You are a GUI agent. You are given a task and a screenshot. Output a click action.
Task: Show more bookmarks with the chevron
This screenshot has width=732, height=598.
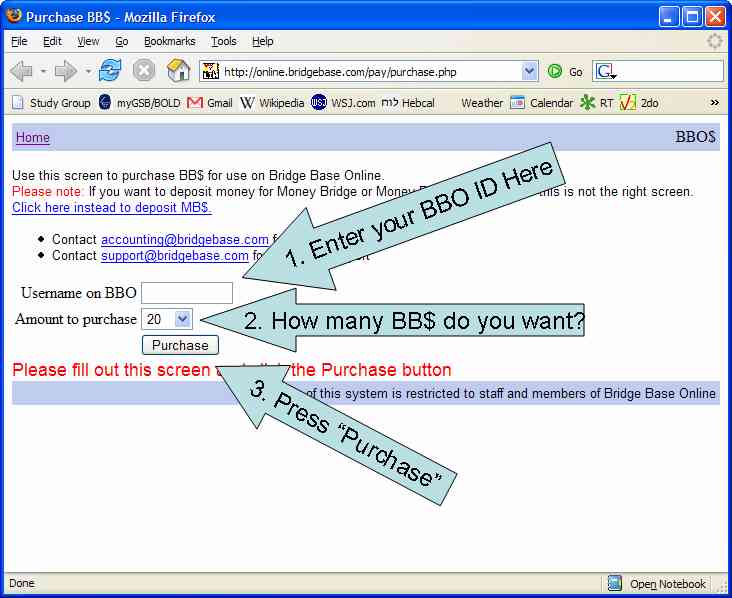click(x=714, y=102)
